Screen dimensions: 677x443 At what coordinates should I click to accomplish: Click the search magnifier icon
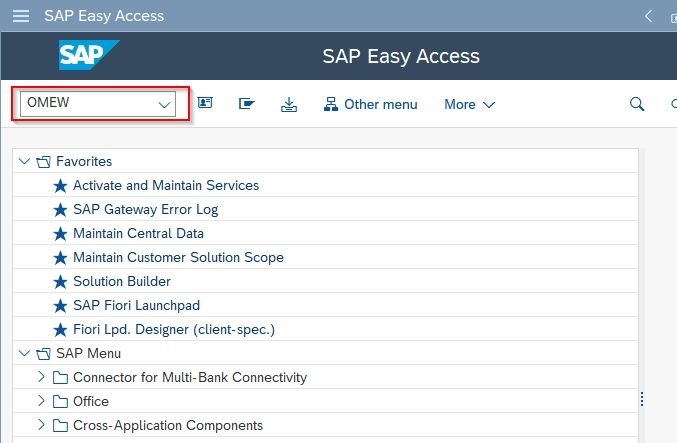tap(637, 104)
